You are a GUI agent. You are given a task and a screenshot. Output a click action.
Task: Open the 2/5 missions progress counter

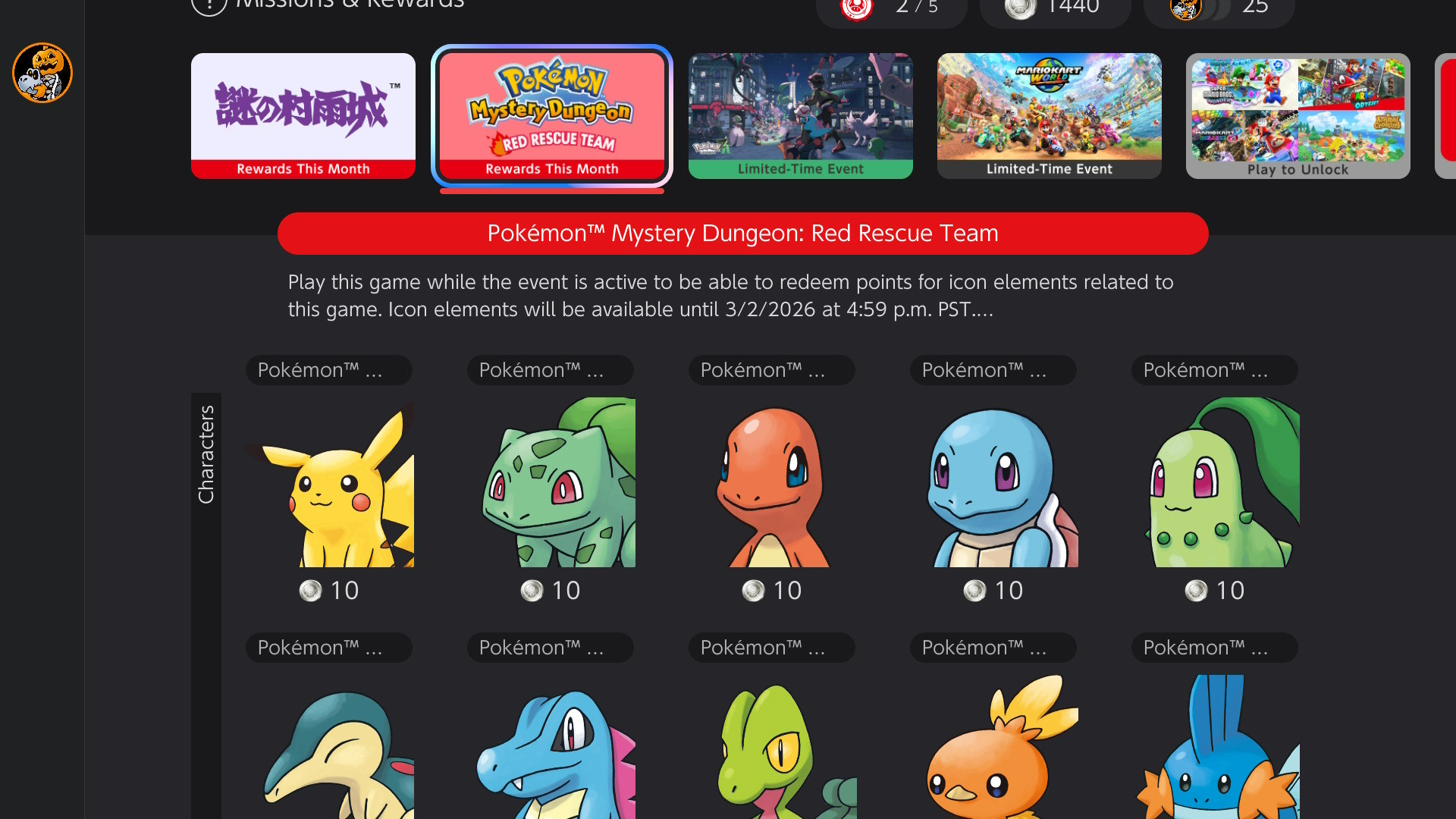click(892, 8)
